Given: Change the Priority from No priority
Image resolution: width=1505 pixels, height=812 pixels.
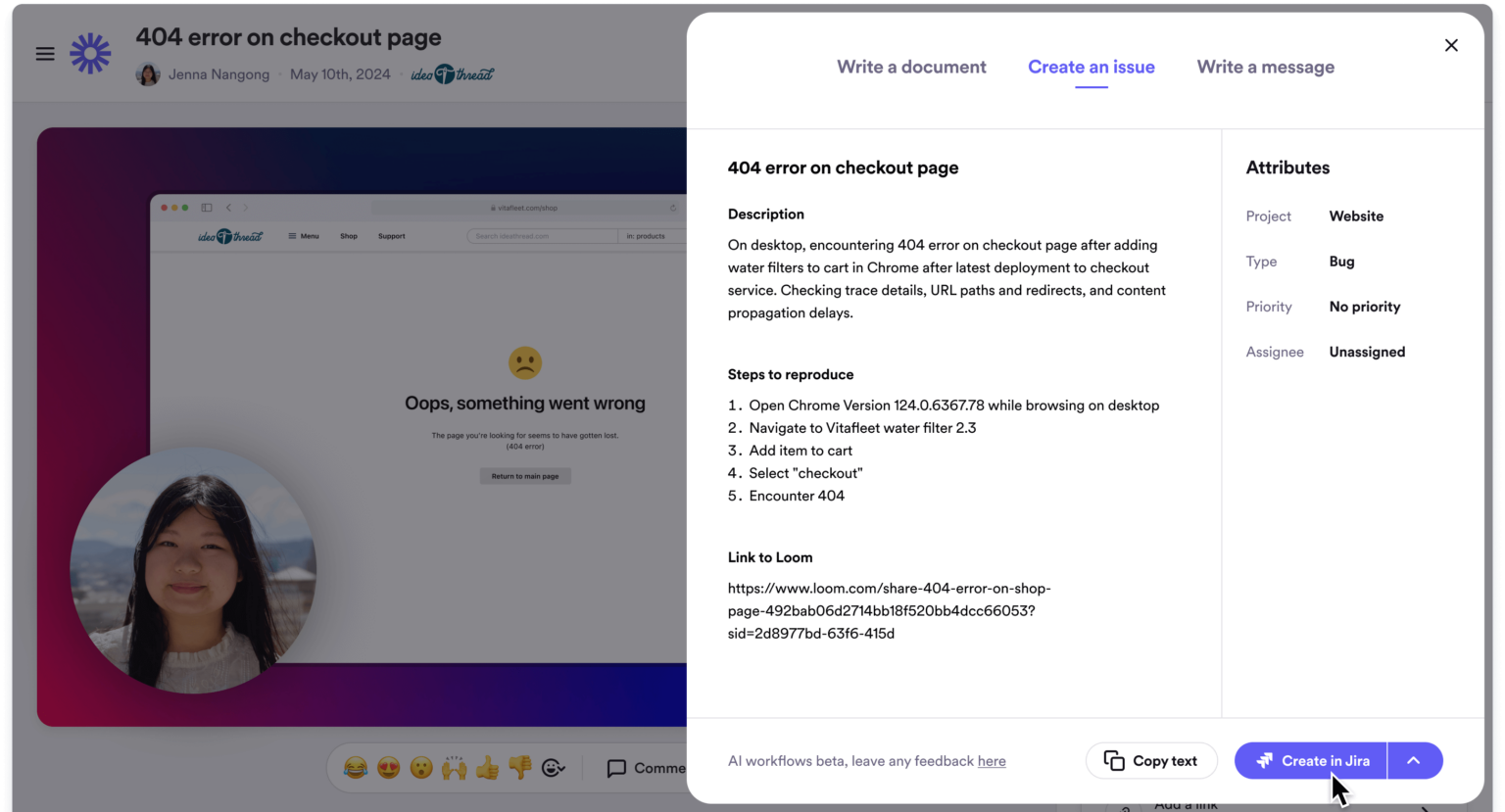Looking at the screenshot, I should (x=1364, y=307).
